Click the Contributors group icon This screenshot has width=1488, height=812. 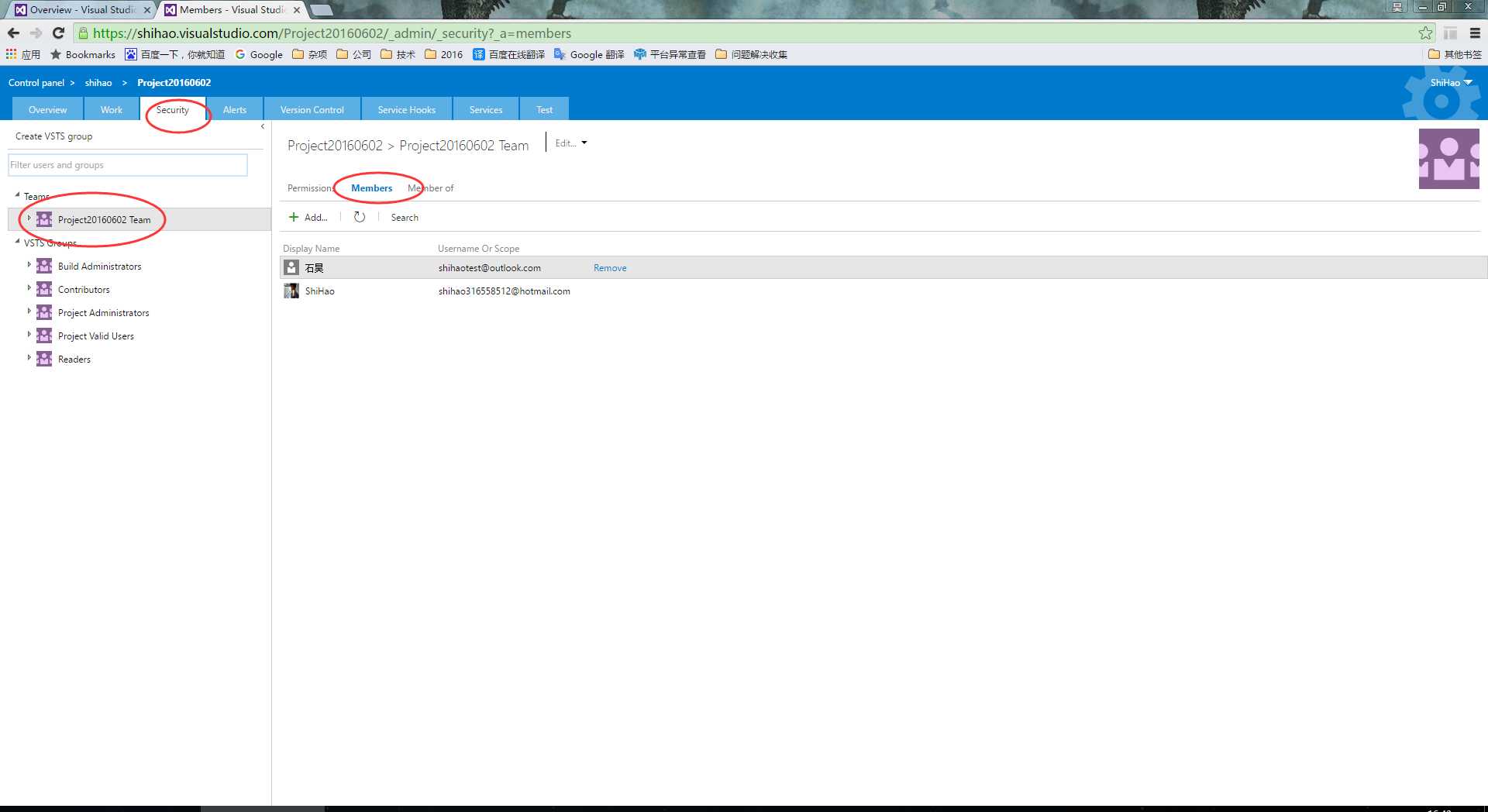[x=44, y=289]
